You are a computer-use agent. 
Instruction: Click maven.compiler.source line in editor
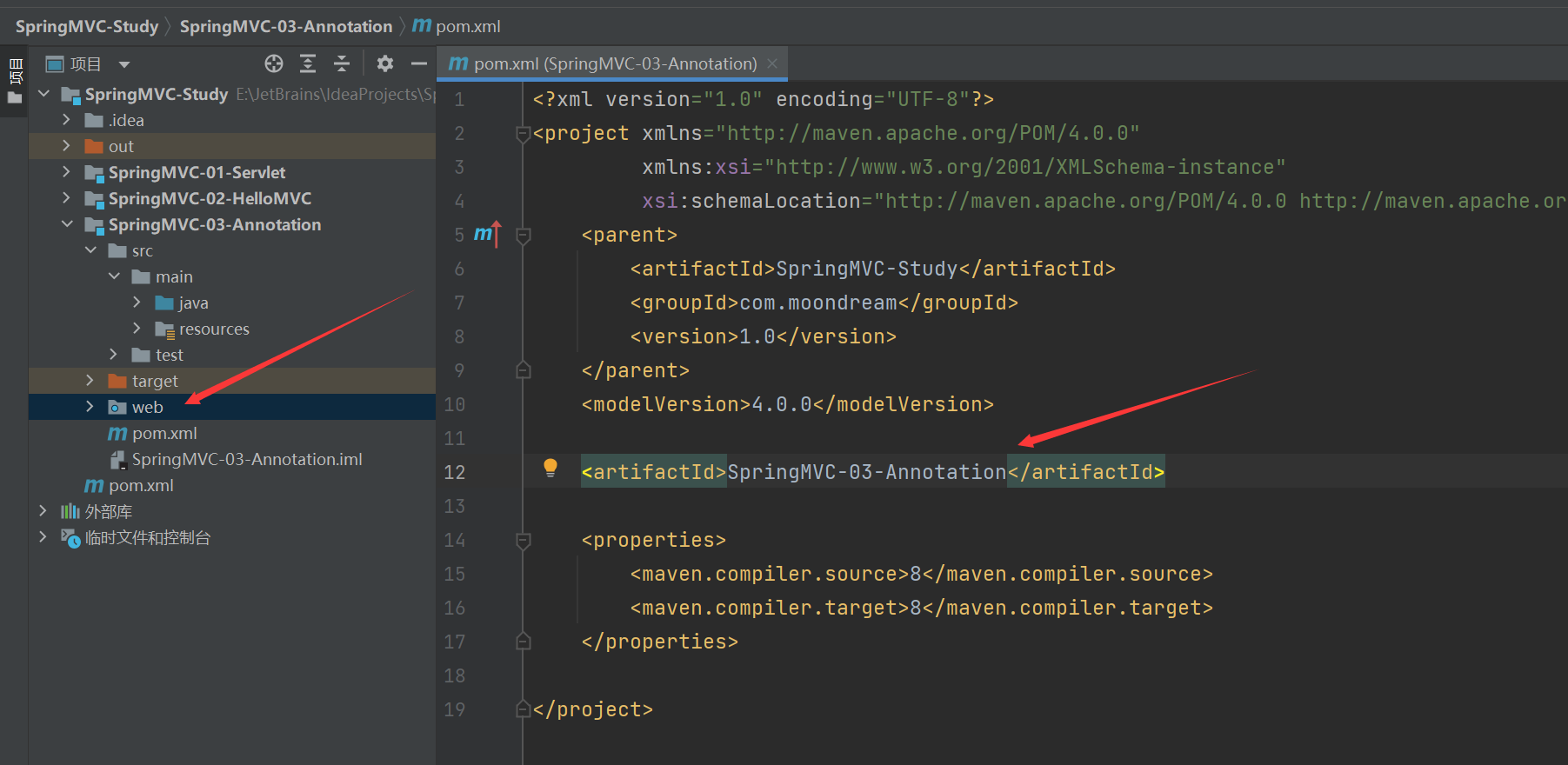[x=922, y=574]
